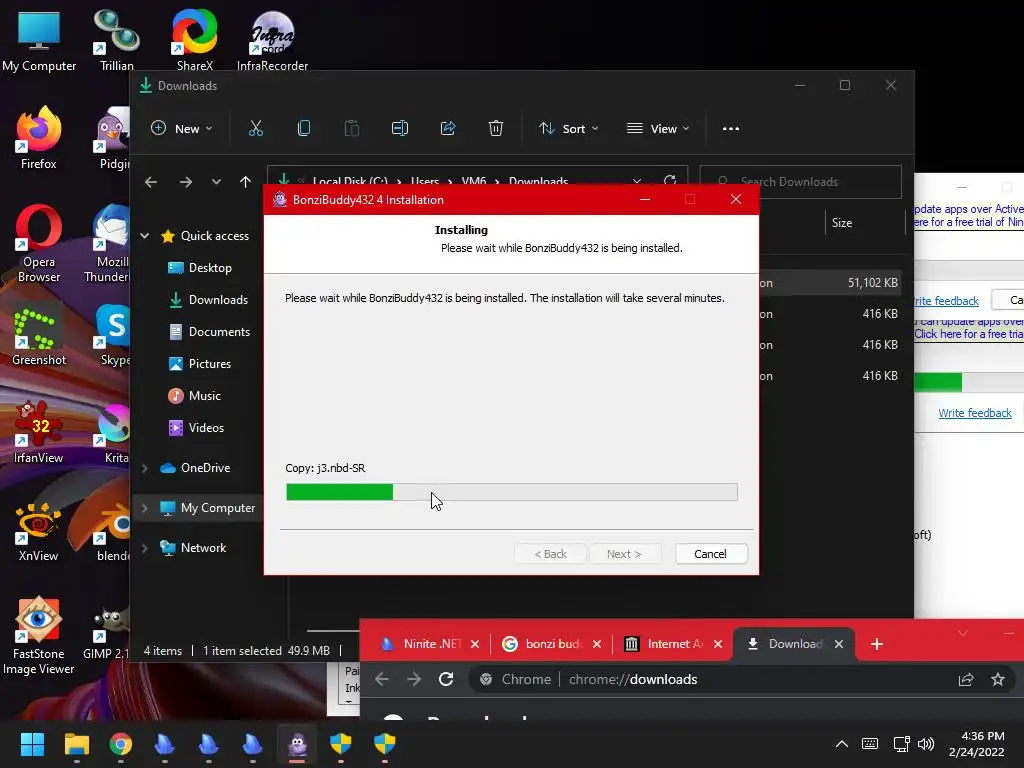Refresh the Downloads folder view
Viewport: 1024px width, 768px height.
tap(669, 181)
